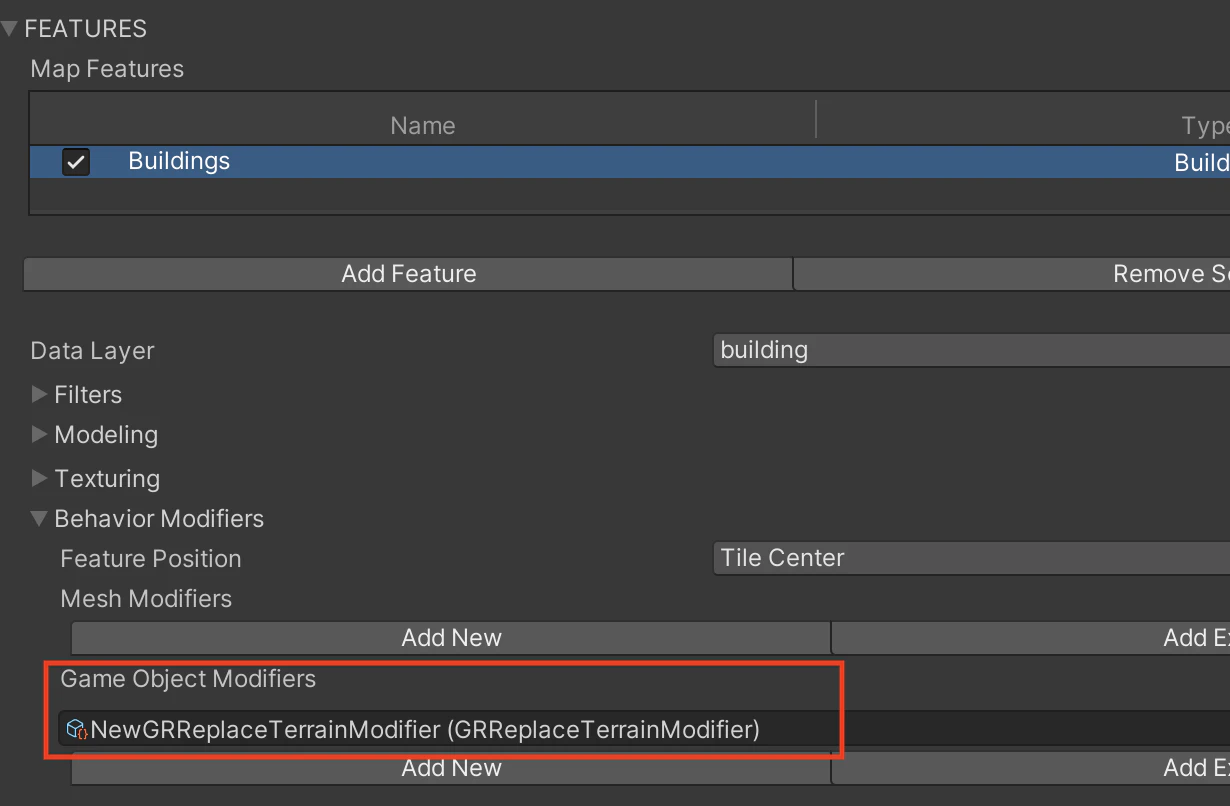Viewport: 1230px width, 806px height.
Task: Collapse the FEATURES section foldout
Action: (10, 29)
